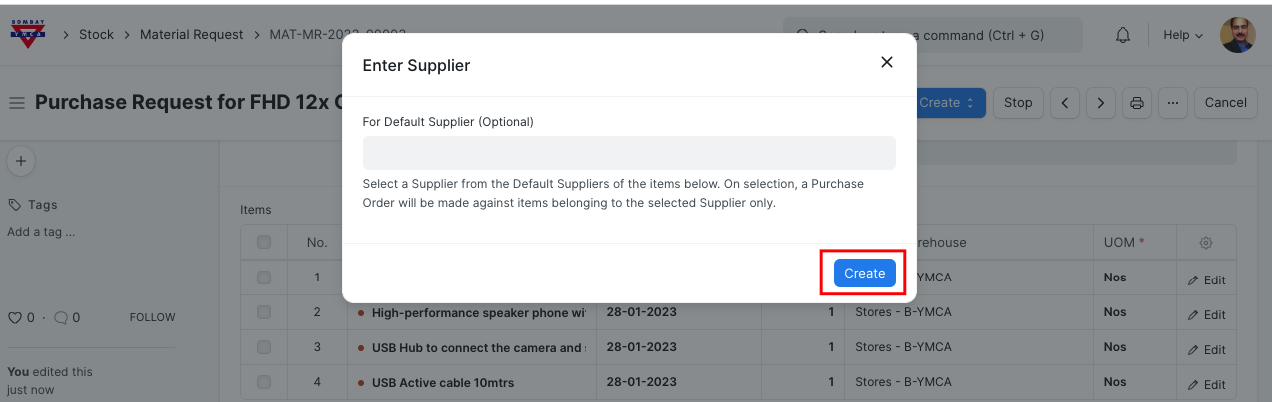The image size is (1272, 402).
Task: Click the Bombay YMCA logo
Action: coord(28,34)
